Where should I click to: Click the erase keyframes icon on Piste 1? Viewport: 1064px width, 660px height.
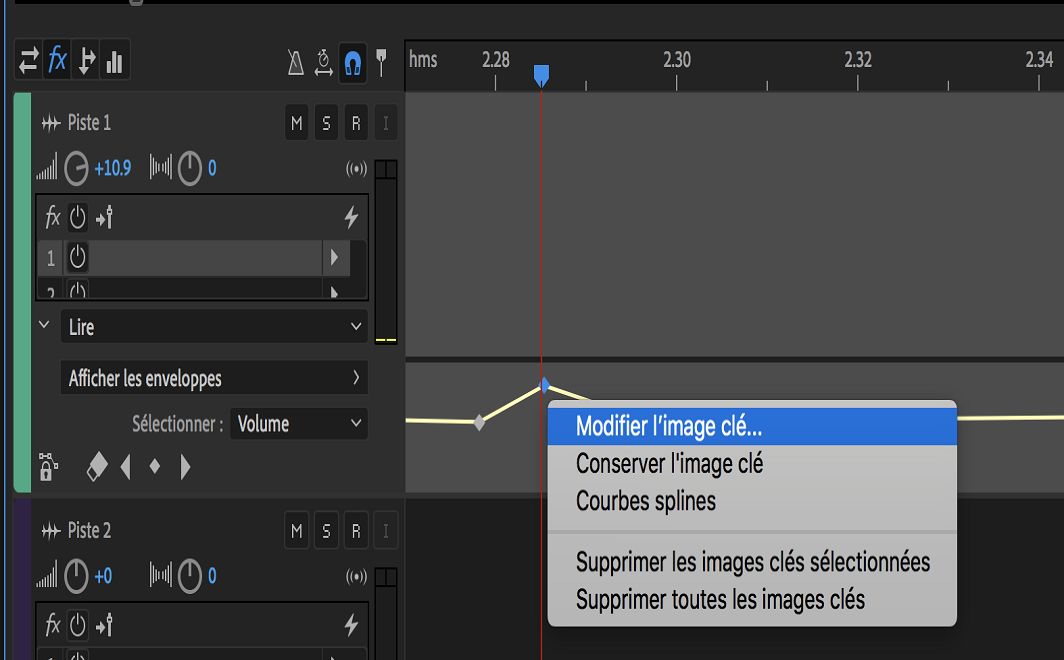click(x=96, y=466)
